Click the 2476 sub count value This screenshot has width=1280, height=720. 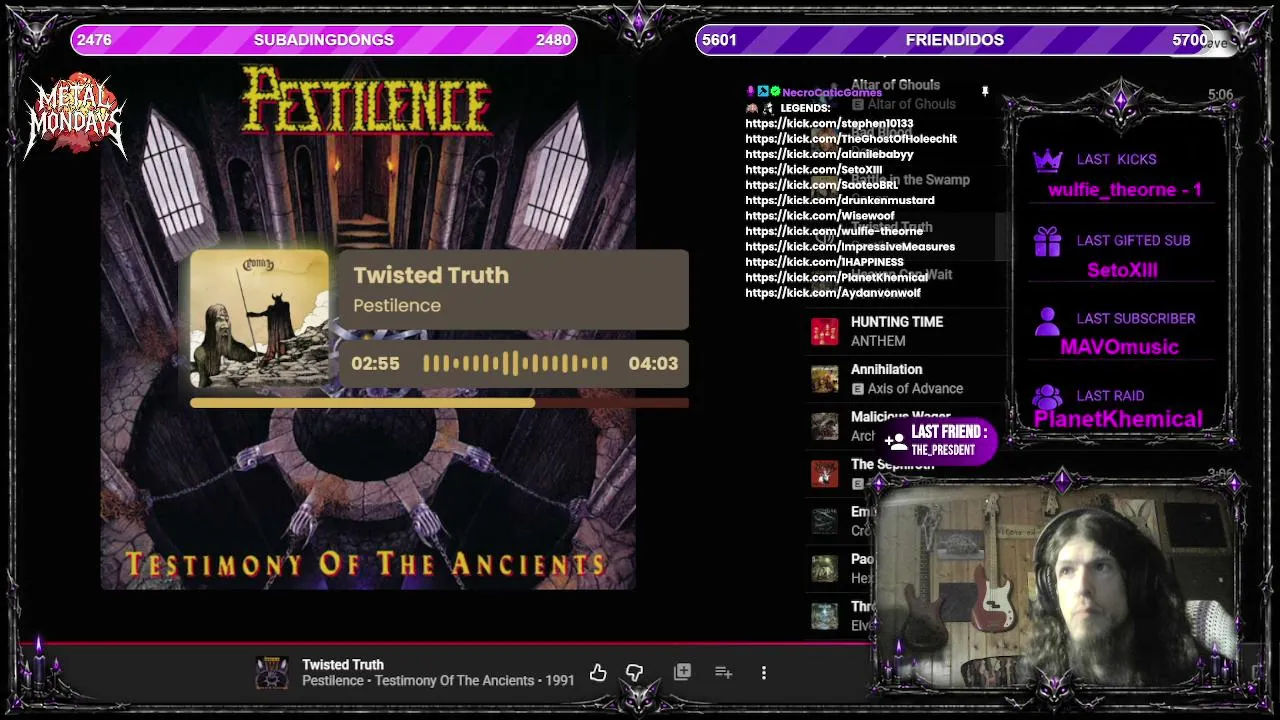point(94,40)
